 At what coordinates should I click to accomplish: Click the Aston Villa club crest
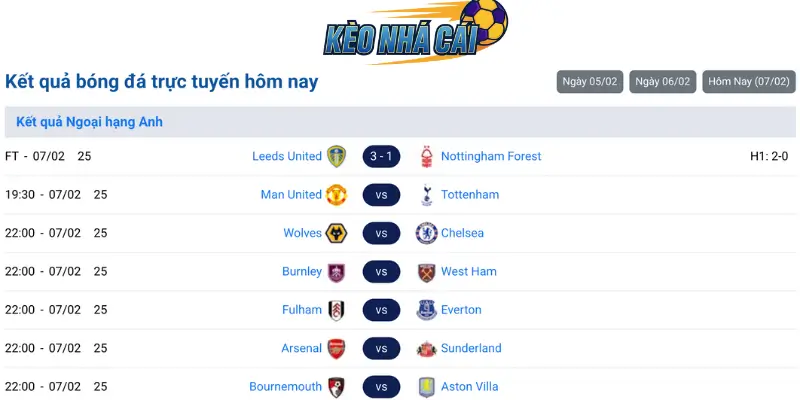[427, 387]
